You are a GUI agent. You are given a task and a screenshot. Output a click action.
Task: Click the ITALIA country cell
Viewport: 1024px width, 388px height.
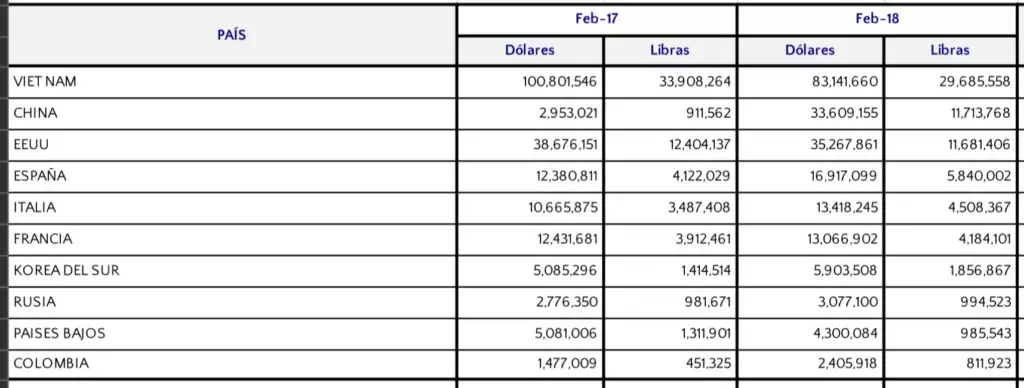point(232,208)
